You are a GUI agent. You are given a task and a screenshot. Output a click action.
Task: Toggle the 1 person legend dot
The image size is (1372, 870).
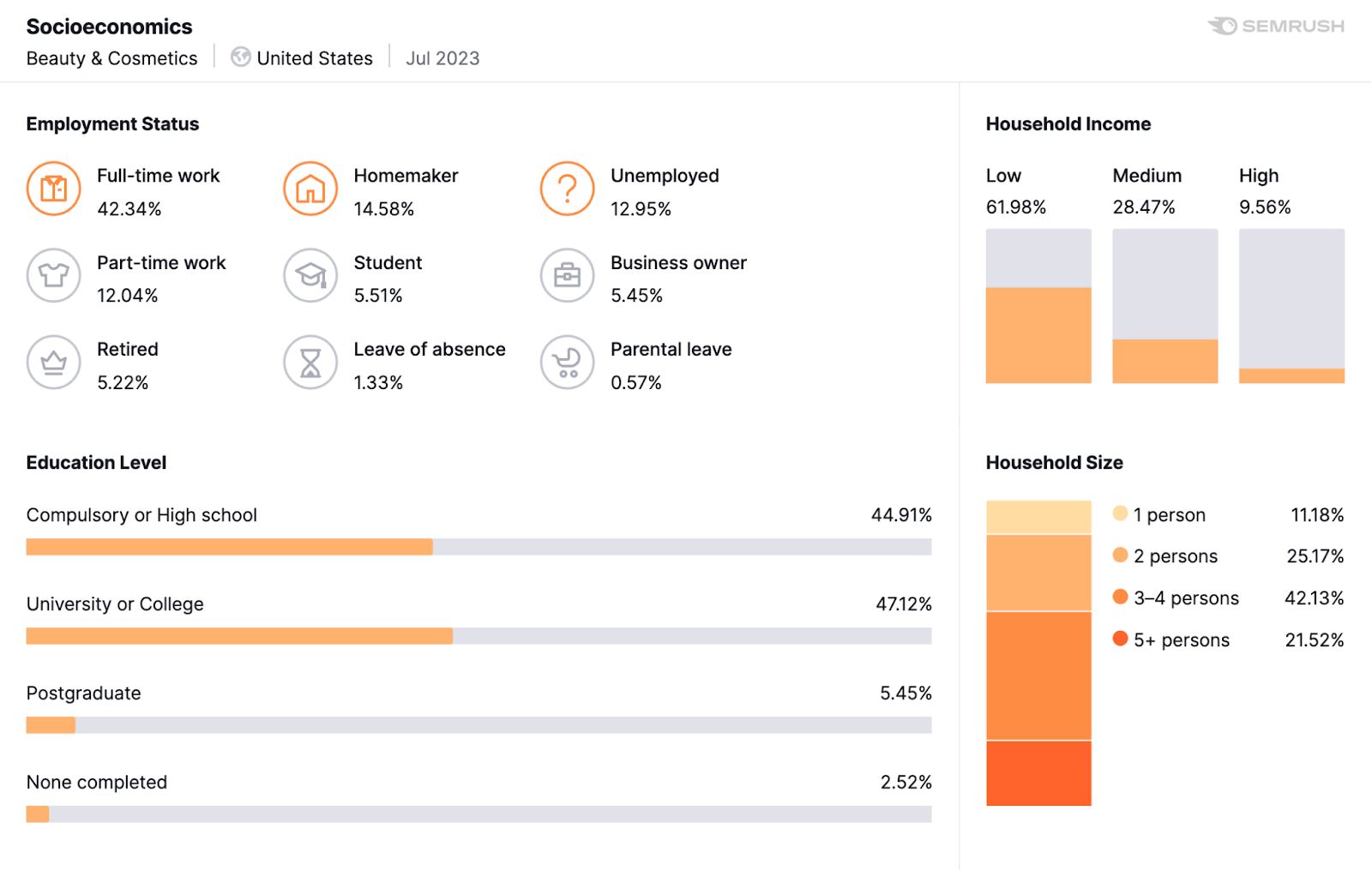(1120, 514)
